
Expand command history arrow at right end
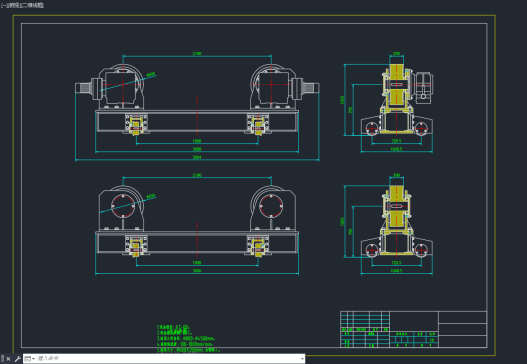pyautogui.click(x=302, y=359)
